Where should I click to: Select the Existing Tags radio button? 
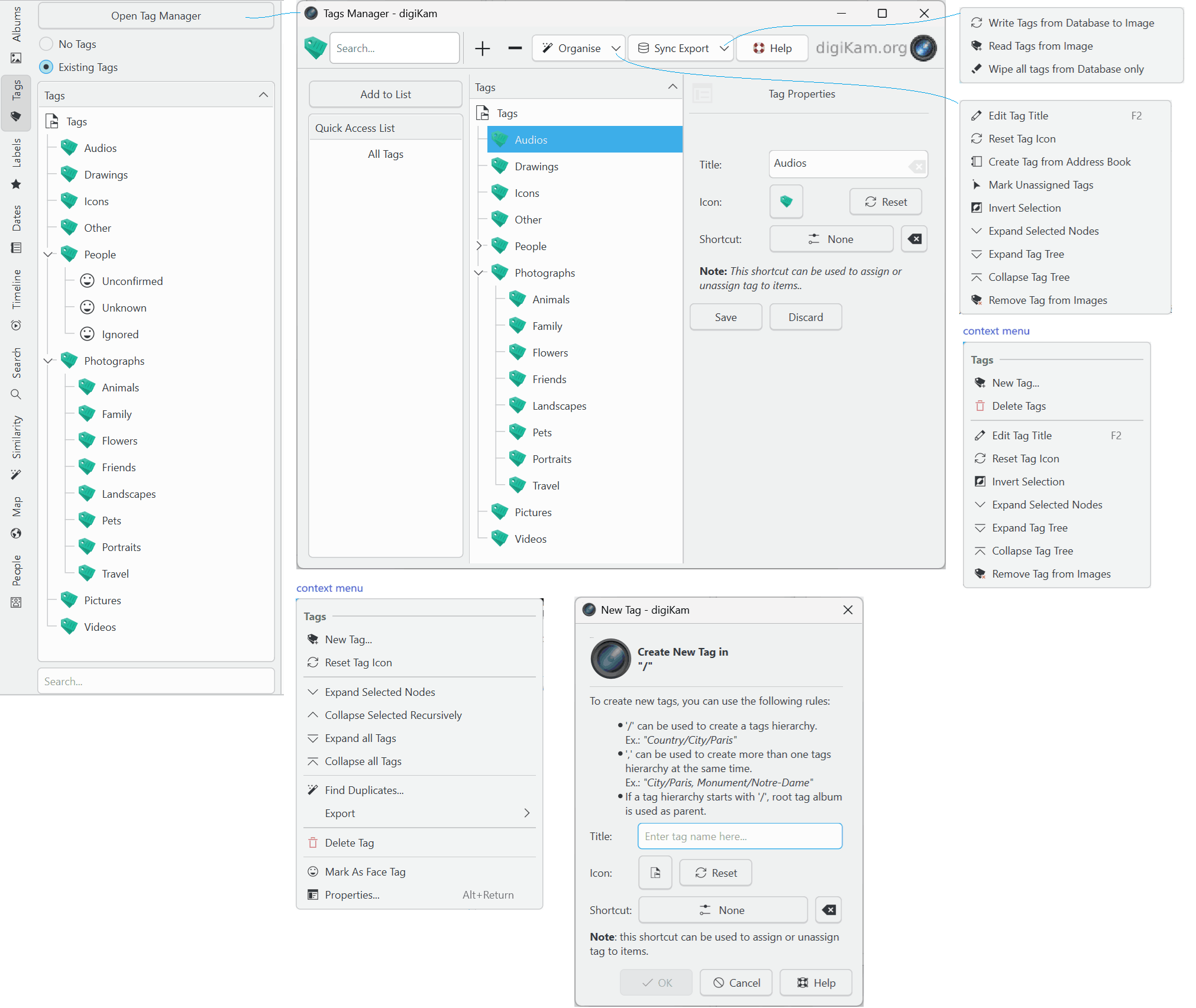46,67
